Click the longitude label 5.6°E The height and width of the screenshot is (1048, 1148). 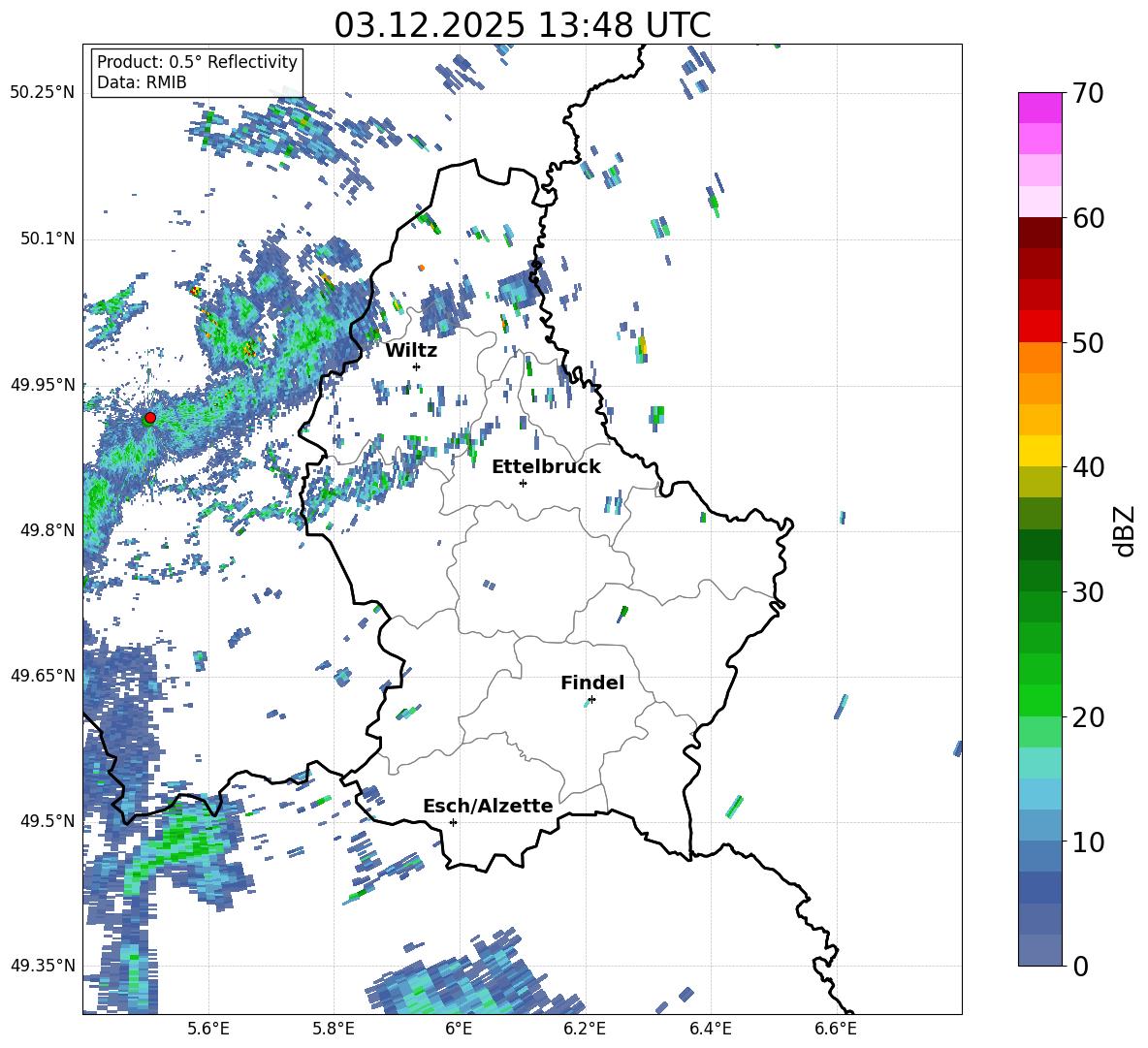pyautogui.click(x=208, y=1029)
